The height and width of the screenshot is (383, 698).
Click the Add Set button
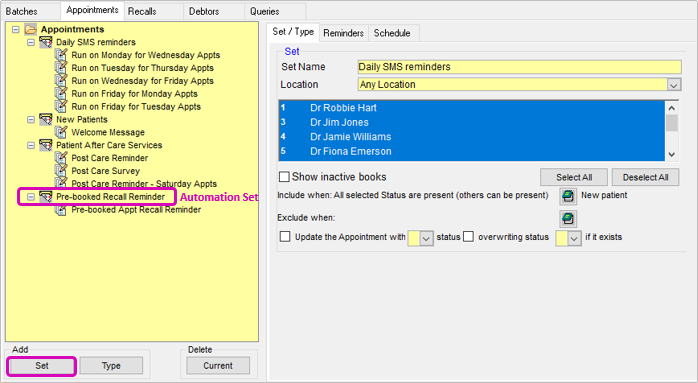pyautogui.click(x=42, y=366)
